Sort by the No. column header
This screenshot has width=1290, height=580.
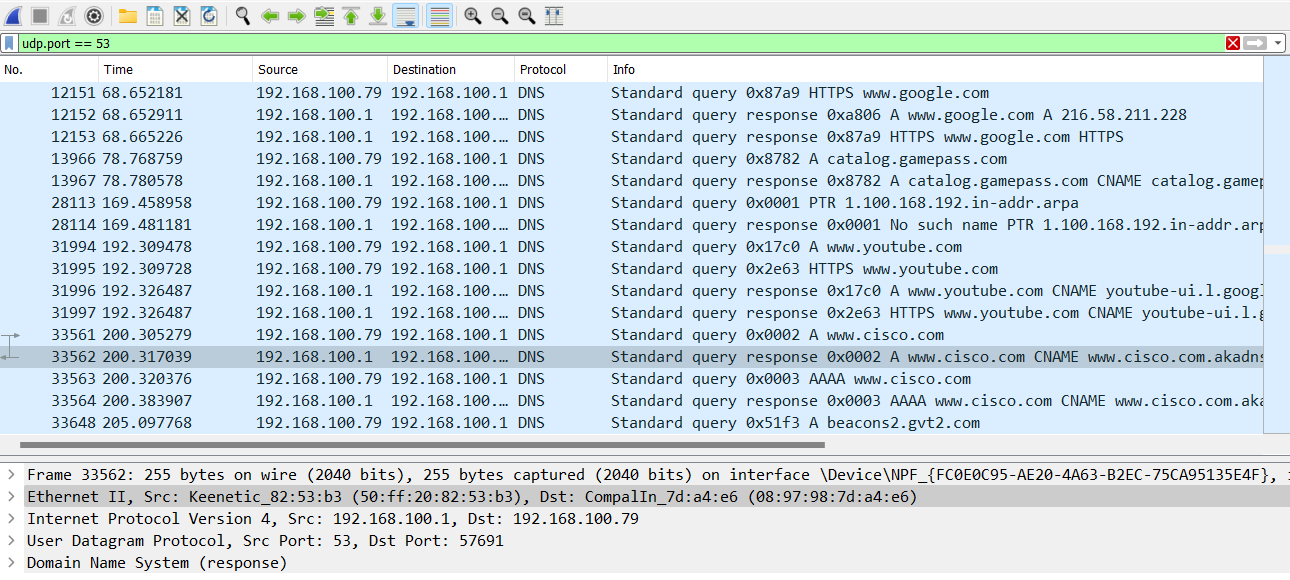50,70
